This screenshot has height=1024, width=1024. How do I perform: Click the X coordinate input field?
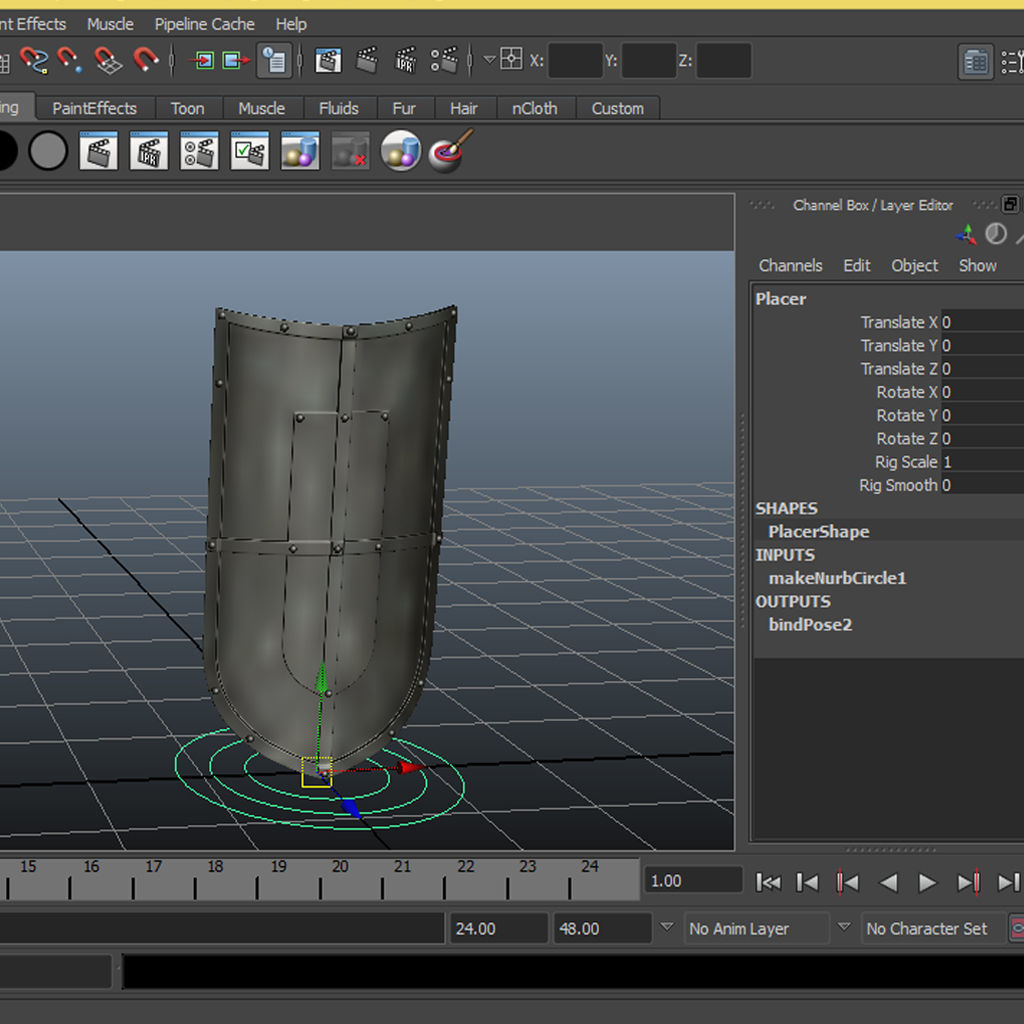pyautogui.click(x=575, y=61)
